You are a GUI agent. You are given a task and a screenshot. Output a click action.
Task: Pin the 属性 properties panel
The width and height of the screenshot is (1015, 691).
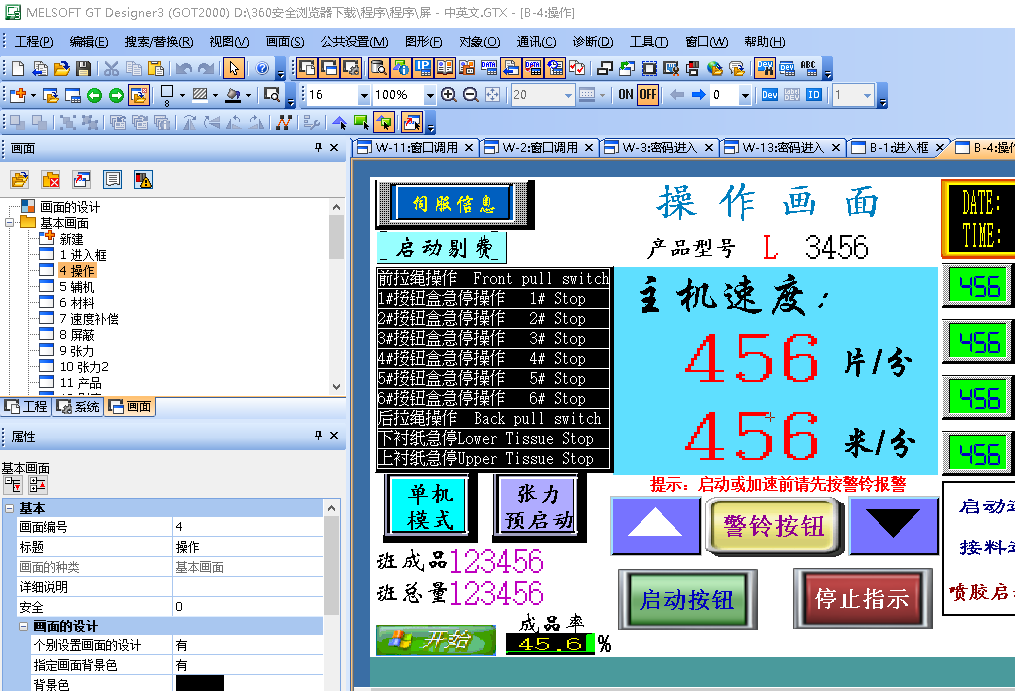click(x=318, y=436)
